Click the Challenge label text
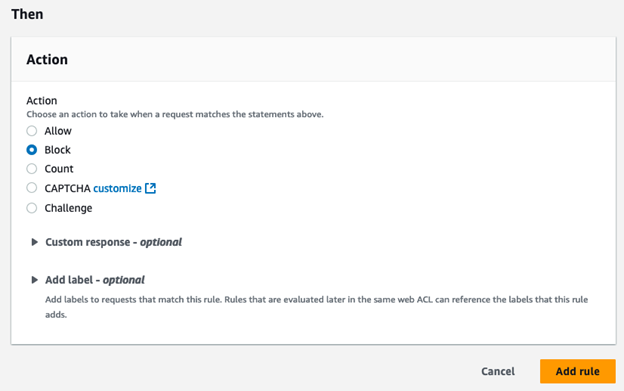Viewport: 624px width, 391px height. click(x=68, y=208)
